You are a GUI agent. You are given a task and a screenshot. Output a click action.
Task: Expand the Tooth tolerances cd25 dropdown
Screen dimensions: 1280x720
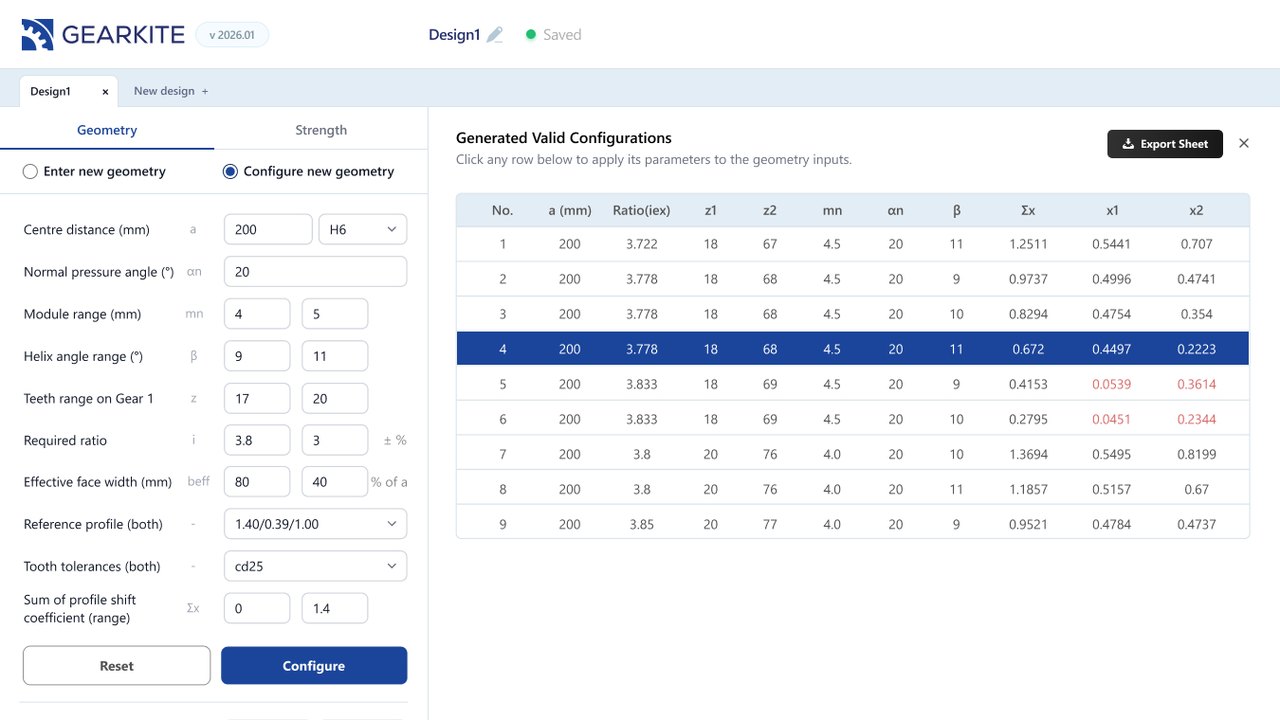coord(315,566)
